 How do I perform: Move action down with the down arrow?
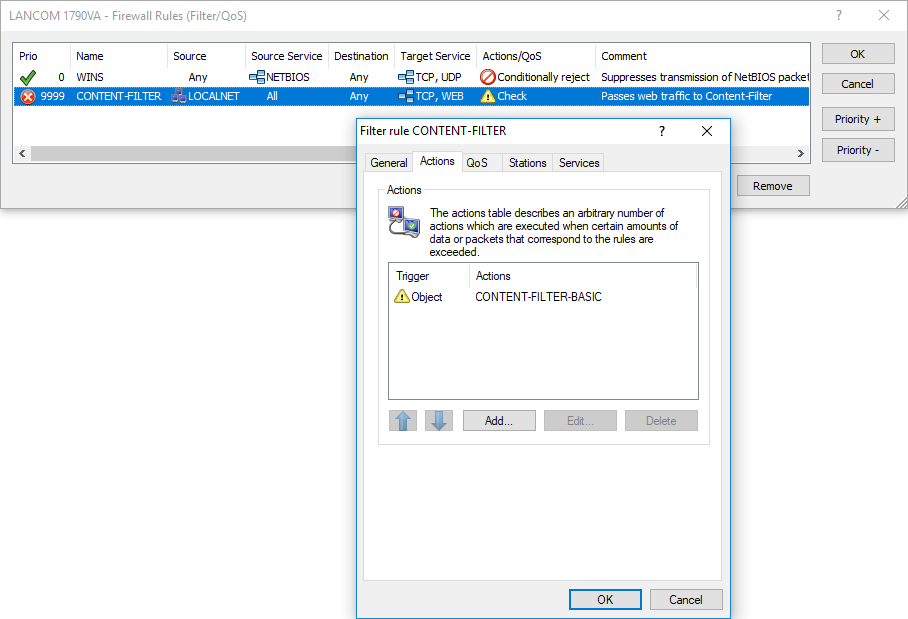click(x=438, y=421)
